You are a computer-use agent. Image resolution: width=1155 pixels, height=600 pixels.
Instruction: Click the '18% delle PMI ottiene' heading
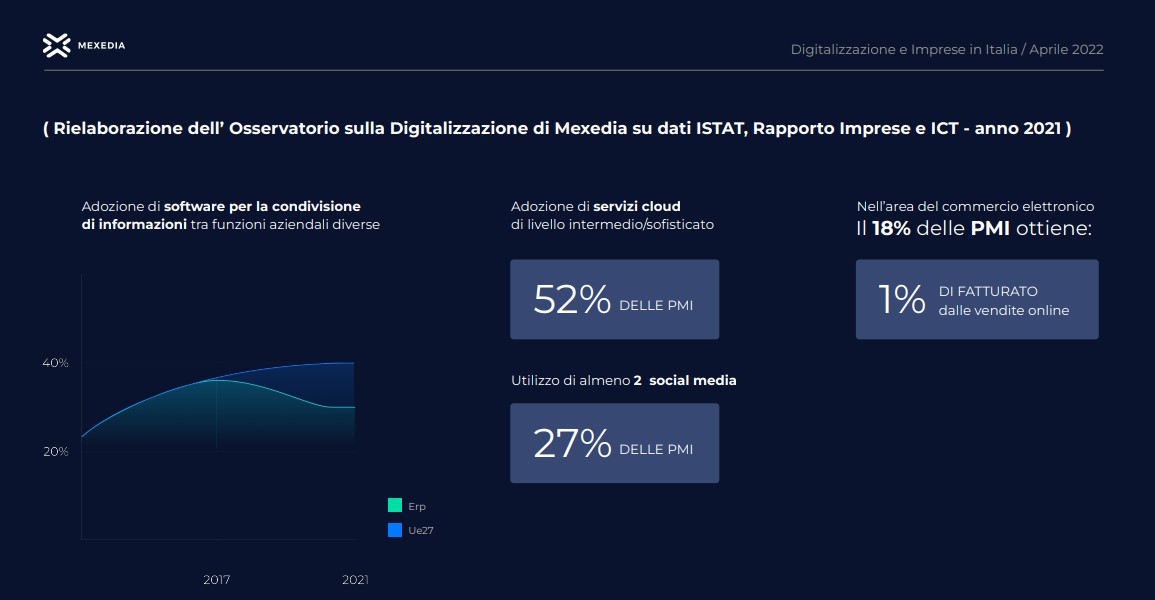click(974, 229)
